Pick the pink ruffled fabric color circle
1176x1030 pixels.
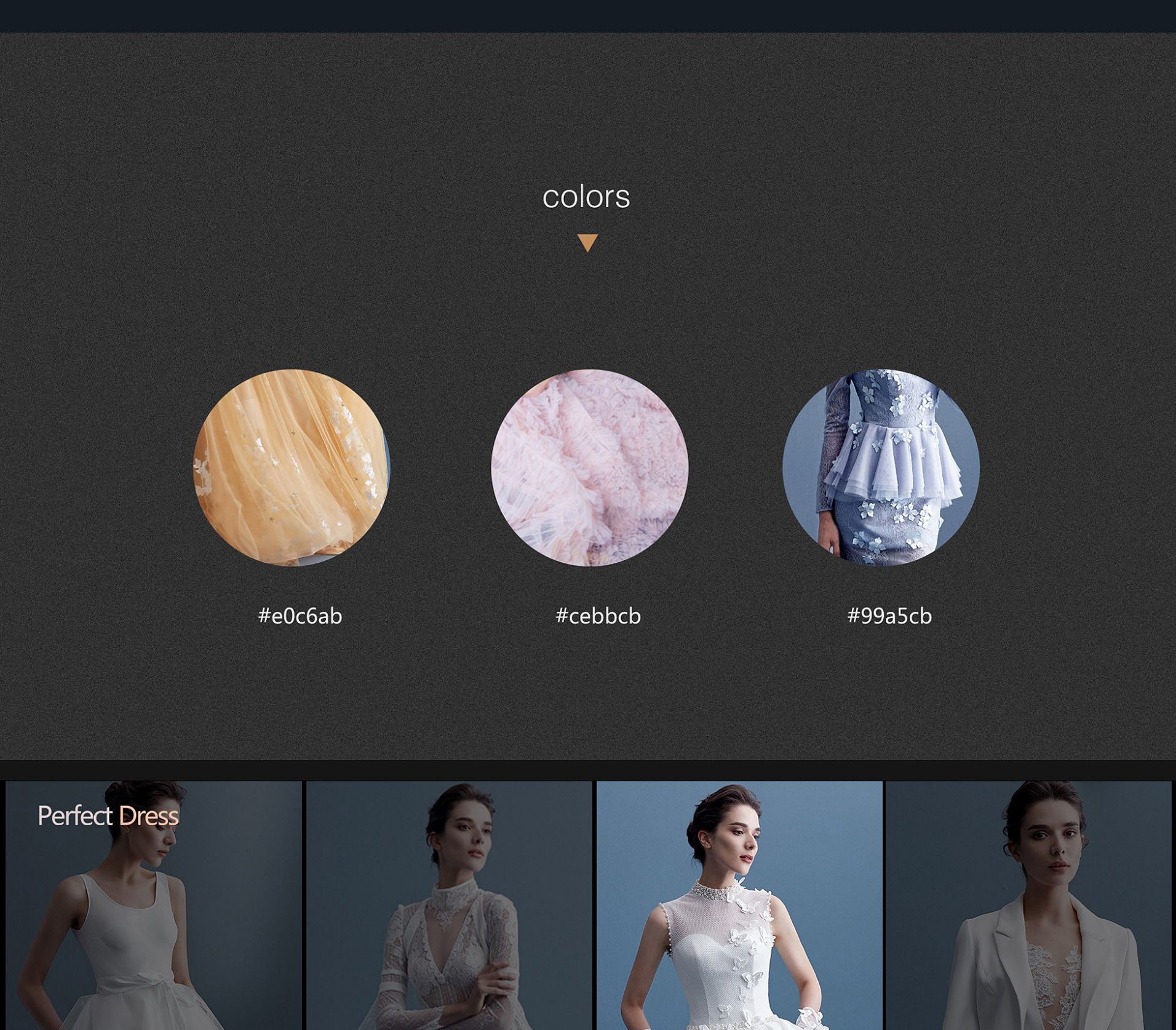(x=589, y=467)
